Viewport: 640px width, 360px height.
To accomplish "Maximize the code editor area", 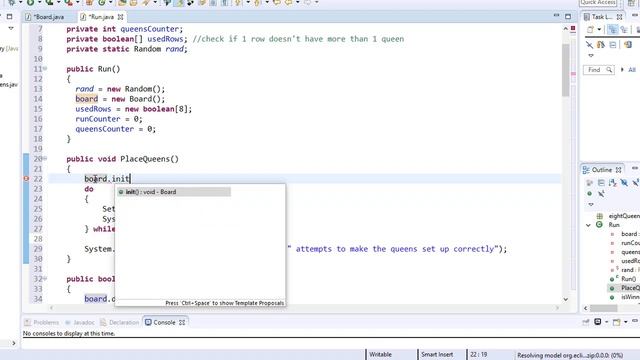I will pyautogui.click(x=568, y=16).
